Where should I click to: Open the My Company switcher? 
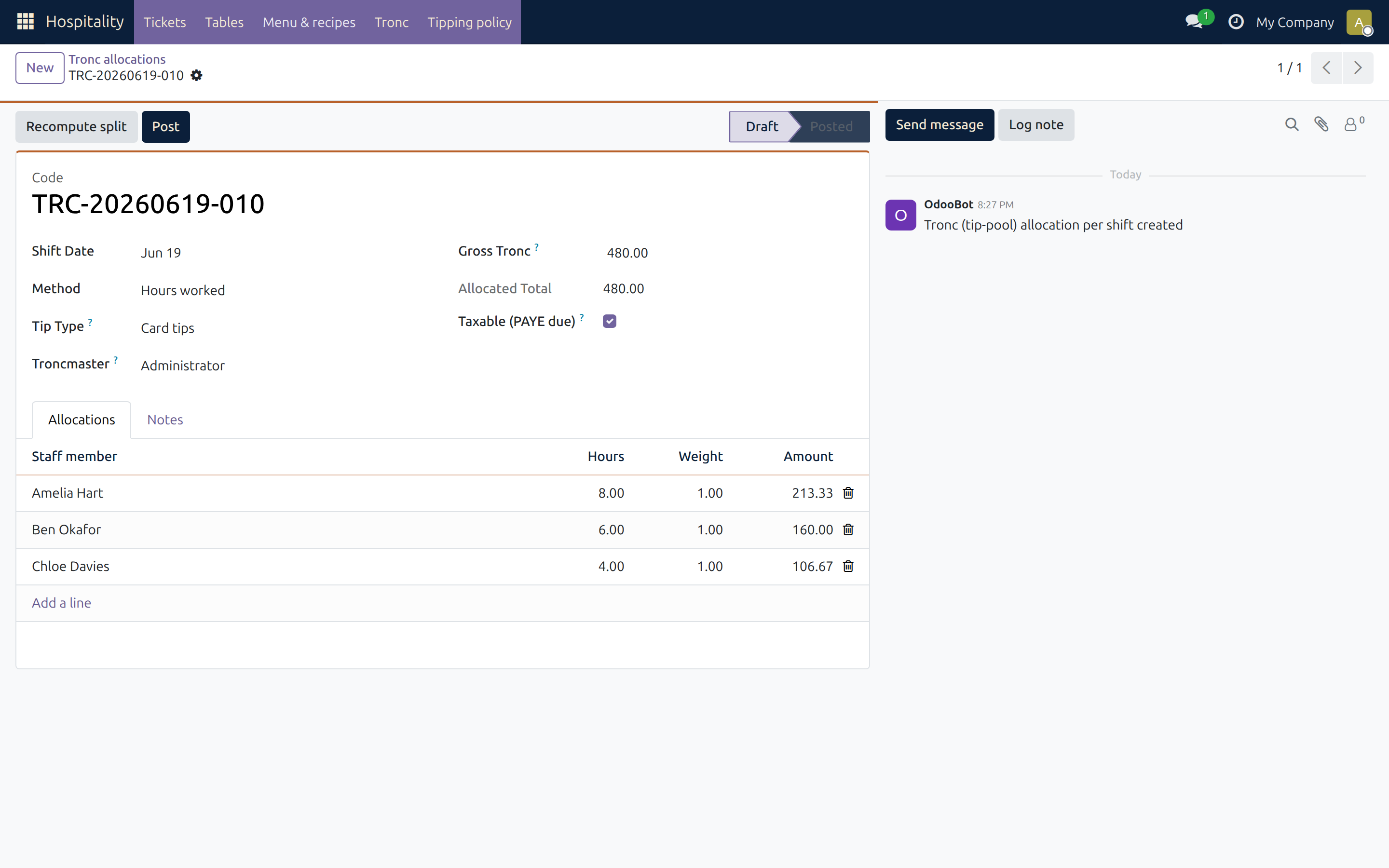pos(1294,22)
